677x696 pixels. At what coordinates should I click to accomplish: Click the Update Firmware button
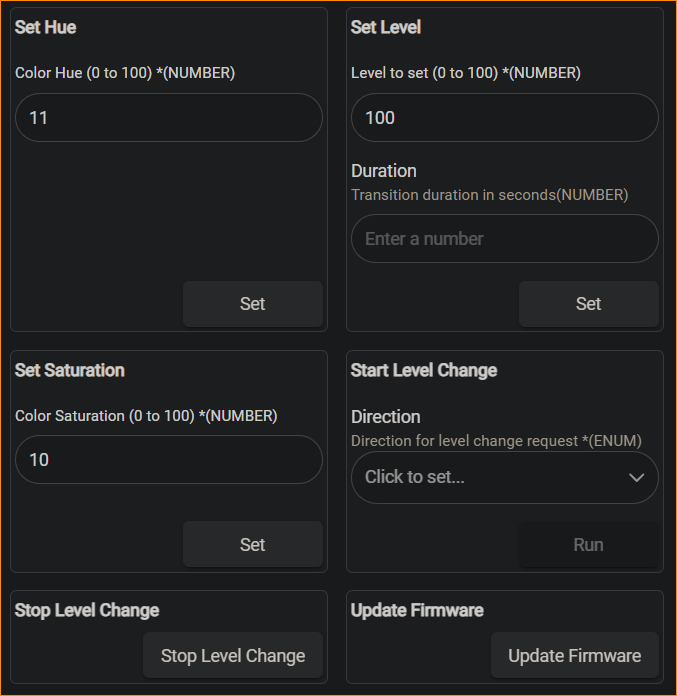[574, 656]
